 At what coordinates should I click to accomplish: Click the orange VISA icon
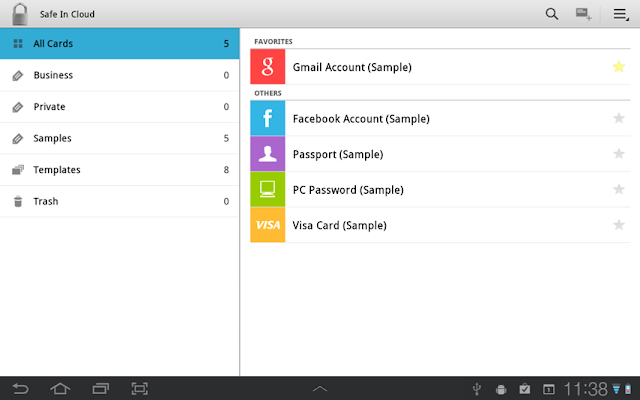point(268,225)
